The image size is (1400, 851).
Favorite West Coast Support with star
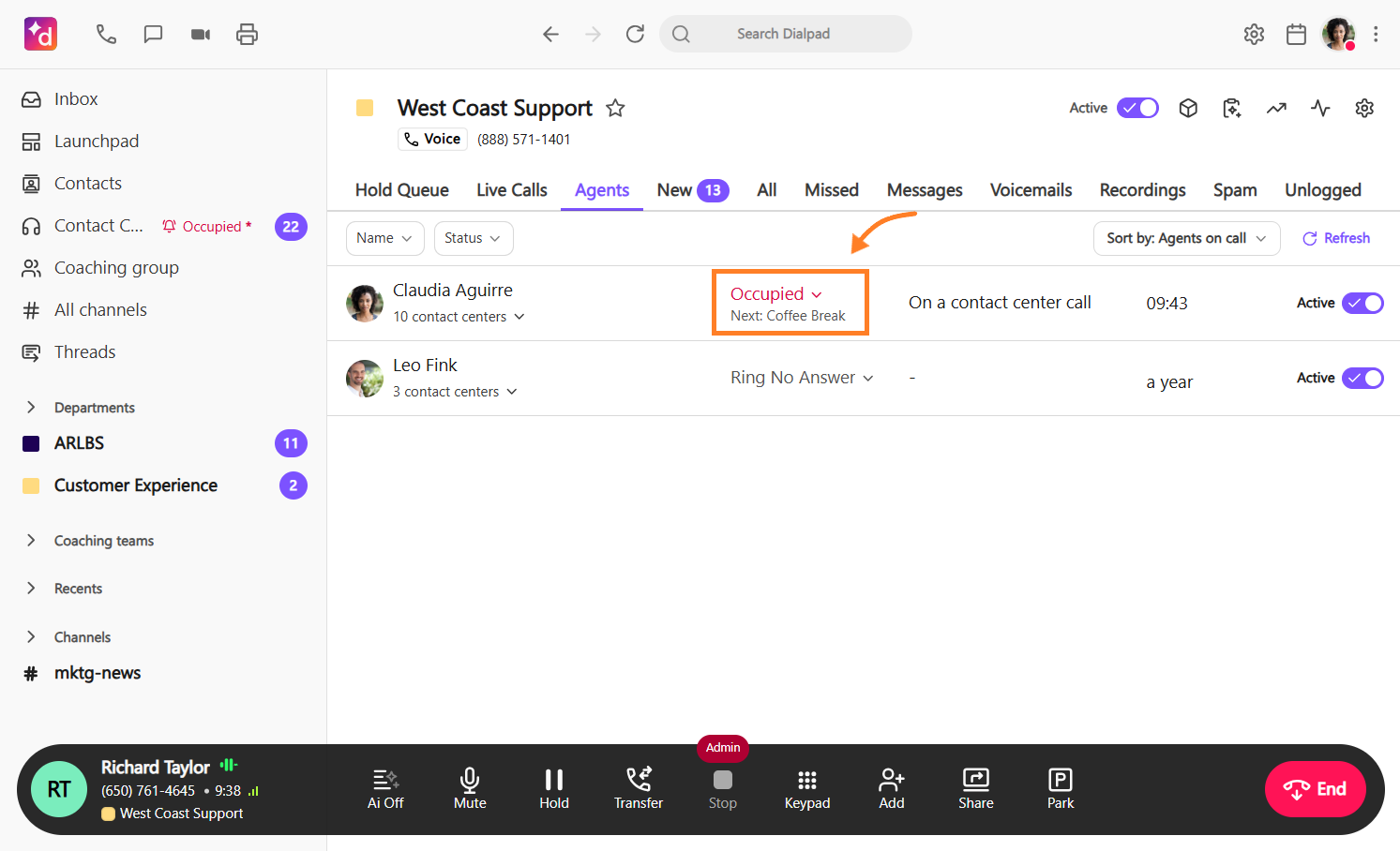point(615,108)
